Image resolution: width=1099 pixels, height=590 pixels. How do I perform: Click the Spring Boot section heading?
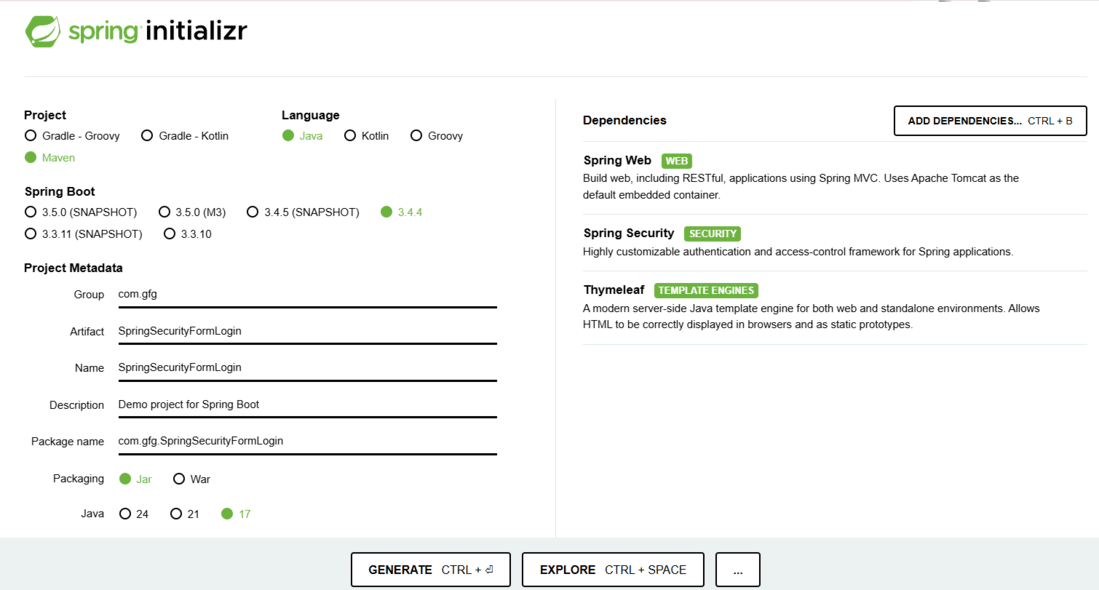[x=59, y=191]
